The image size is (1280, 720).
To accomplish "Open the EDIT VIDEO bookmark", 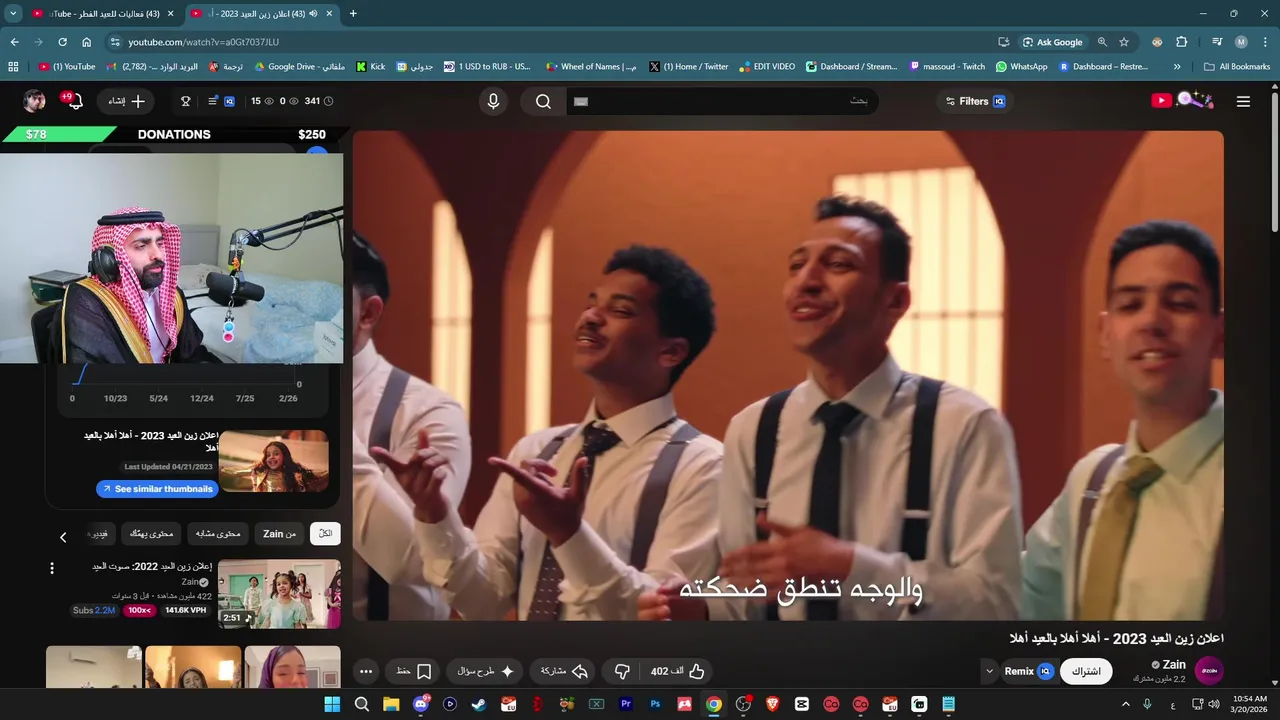I will click(x=767, y=67).
